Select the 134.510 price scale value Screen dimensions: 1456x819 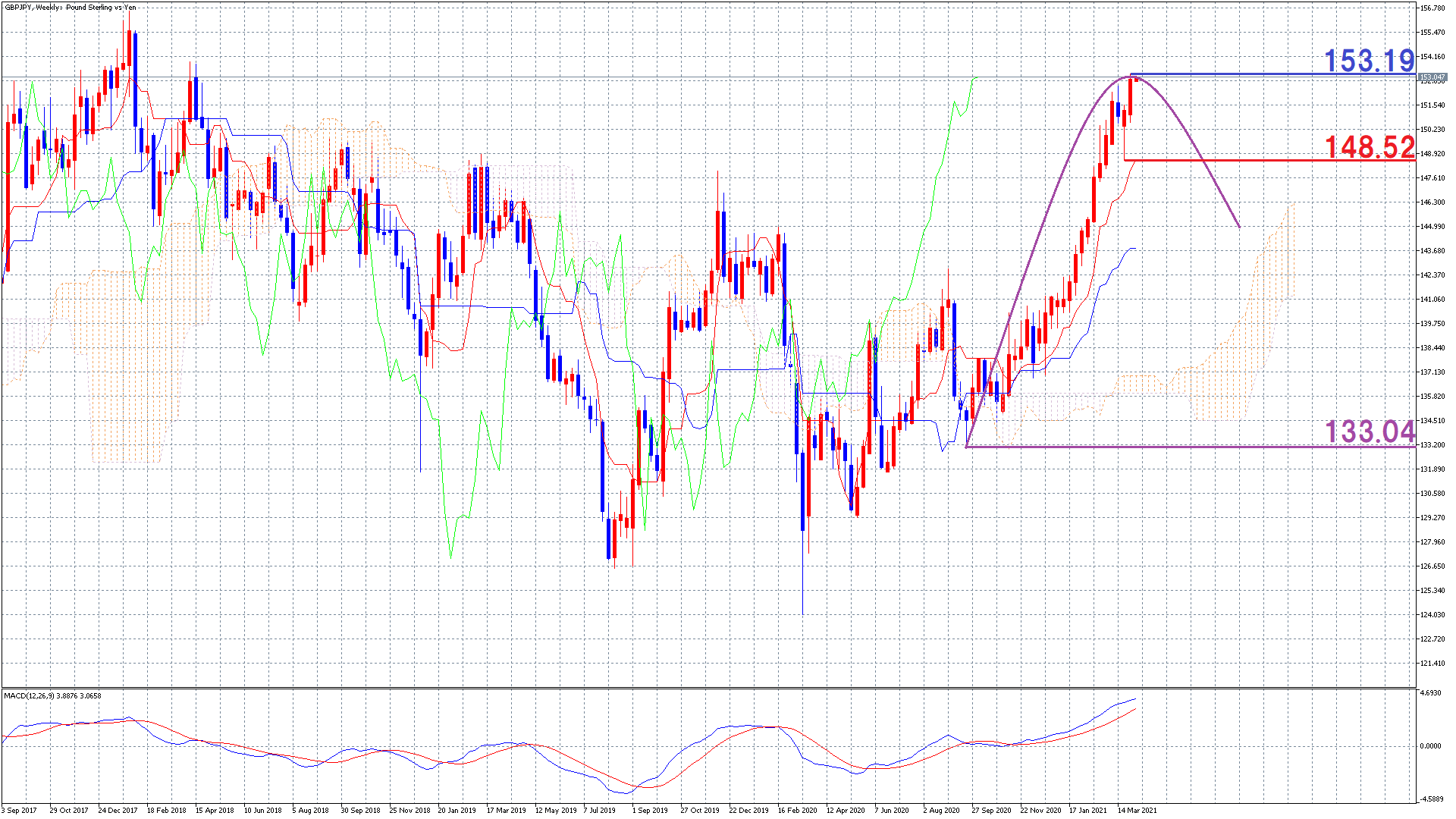1432,421
